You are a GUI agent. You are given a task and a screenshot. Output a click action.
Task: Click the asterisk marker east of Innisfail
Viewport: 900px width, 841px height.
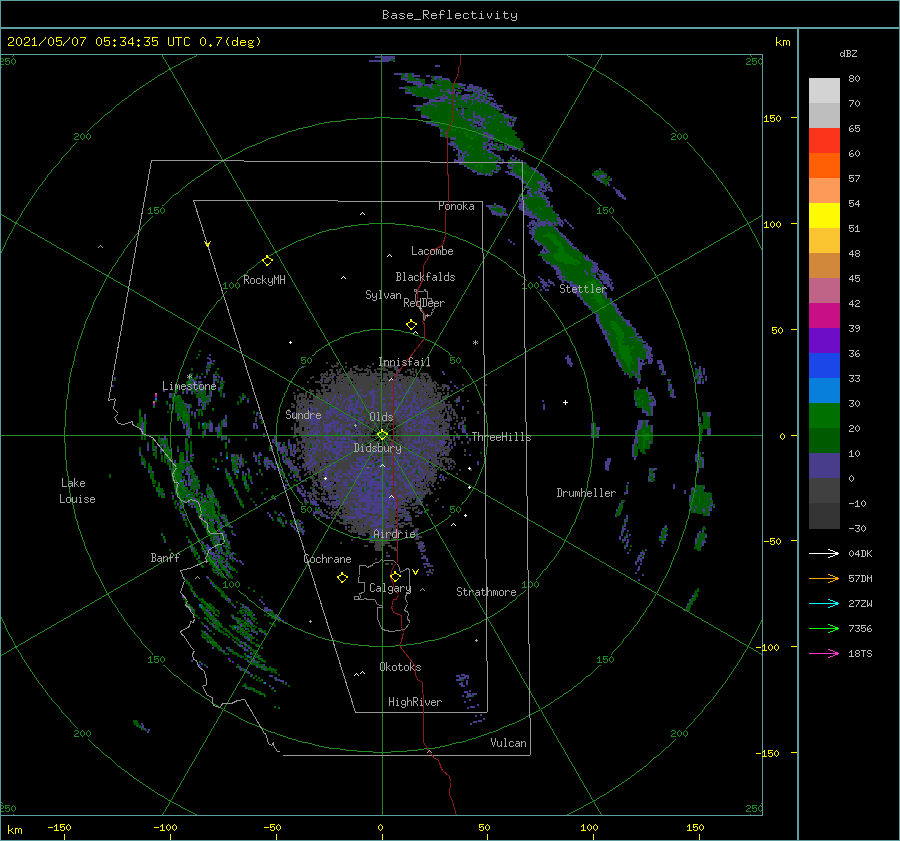pos(475,343)
